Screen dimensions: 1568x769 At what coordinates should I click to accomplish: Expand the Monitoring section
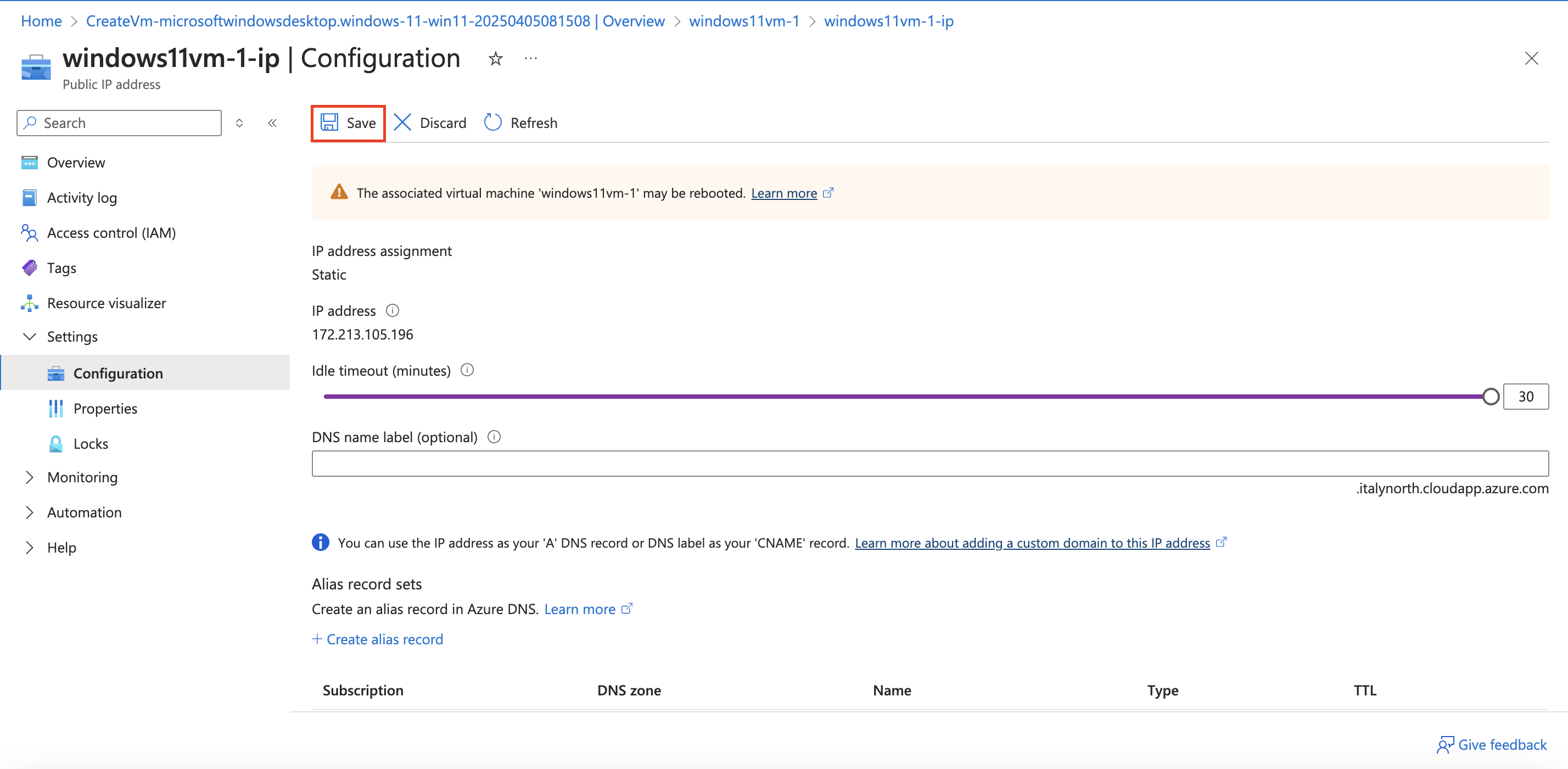29,477
